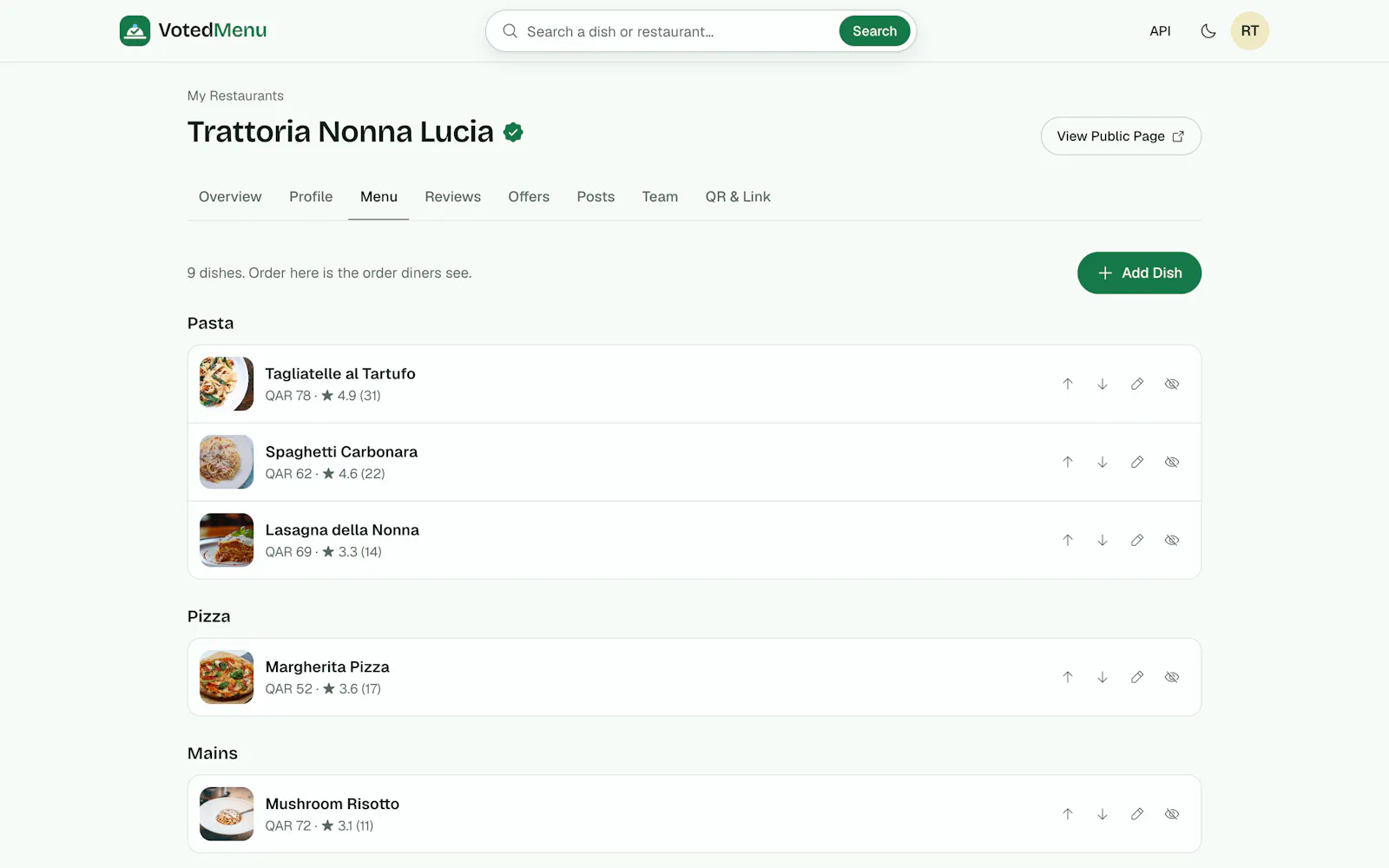Switch to the Profile tab
This screenshot has height=868, width=1389.
(x=311, y=197)
